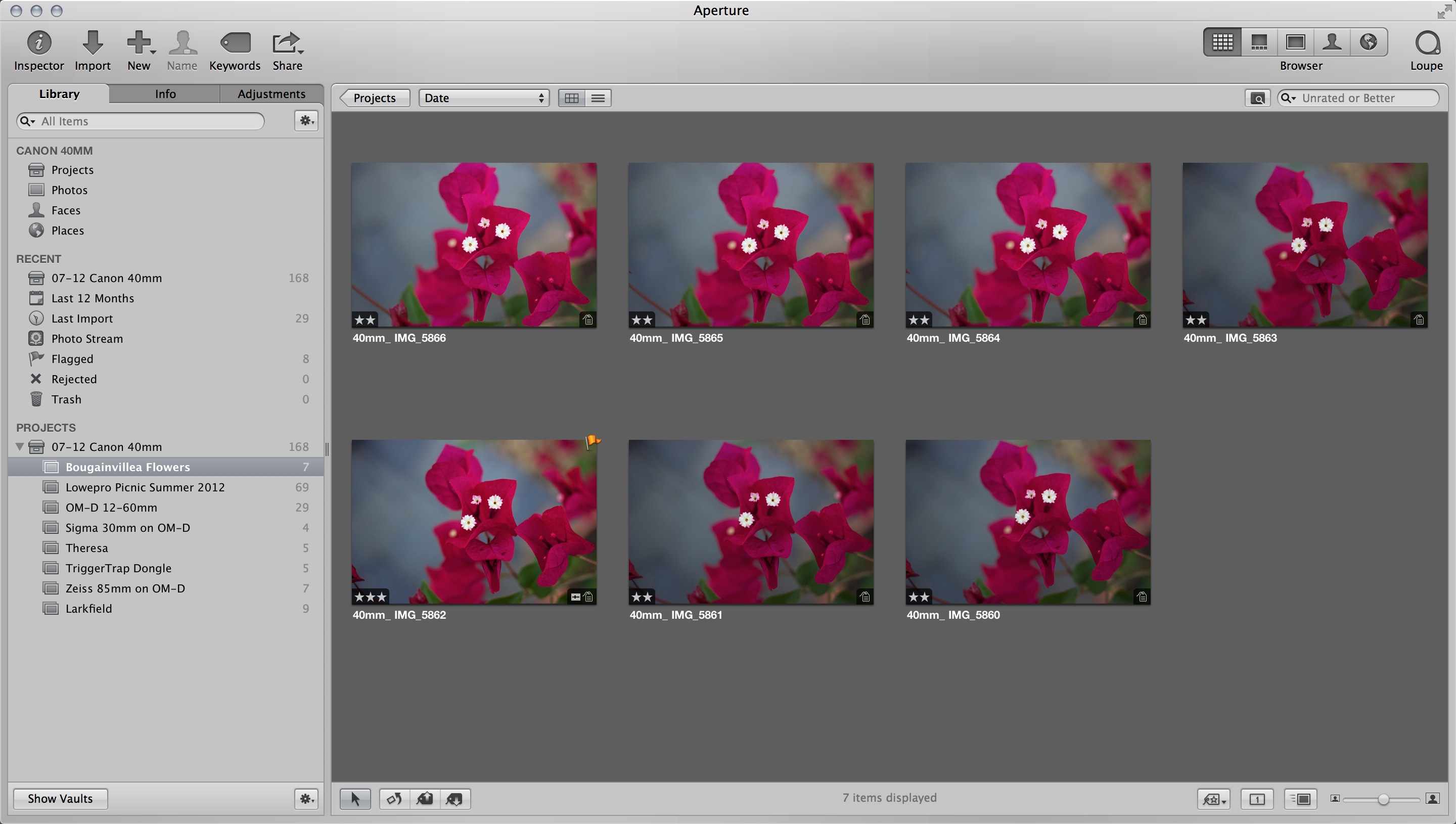This screenshot has height=824, width=1456.
Task: Select the Lift tool in bottom toolbar
Action: [x=424, y=799]
